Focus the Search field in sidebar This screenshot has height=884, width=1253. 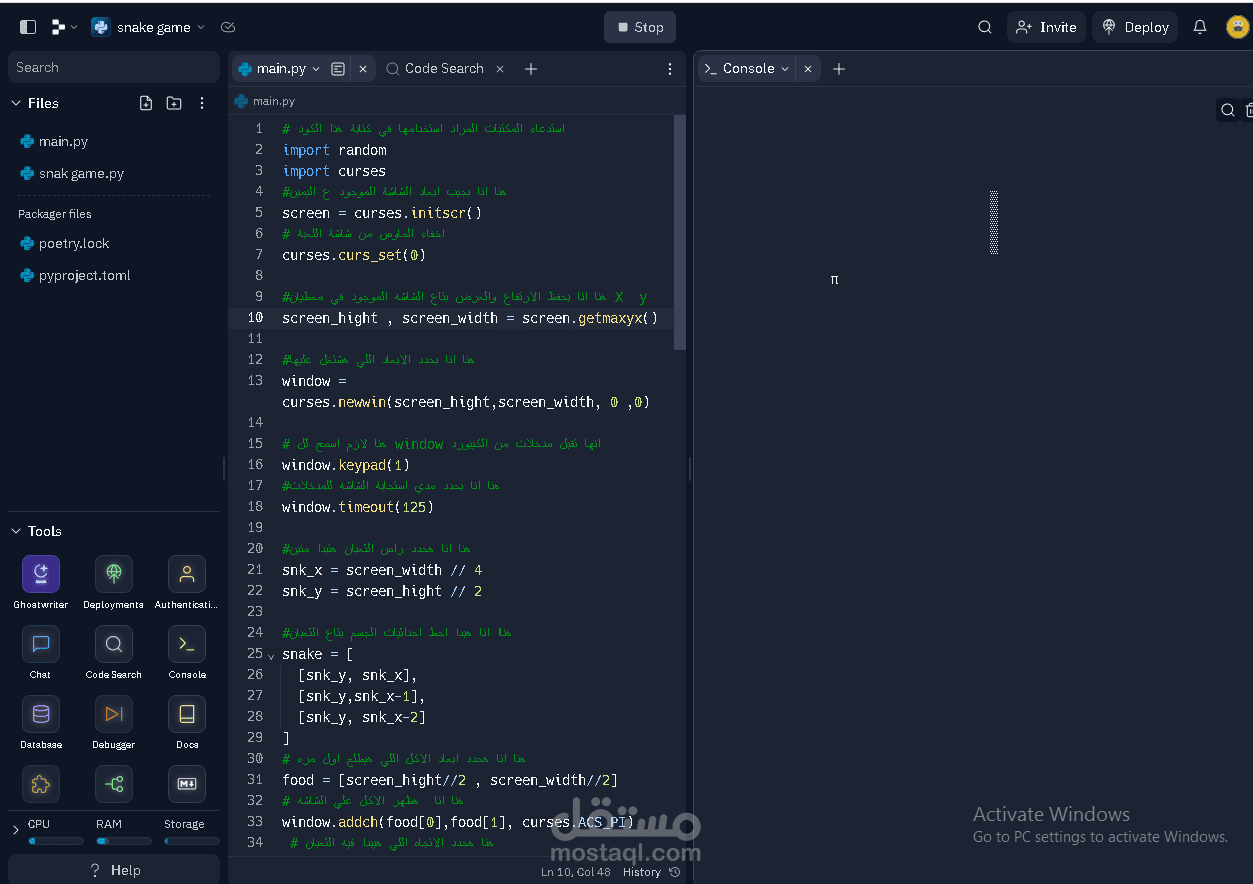[114, 67]
